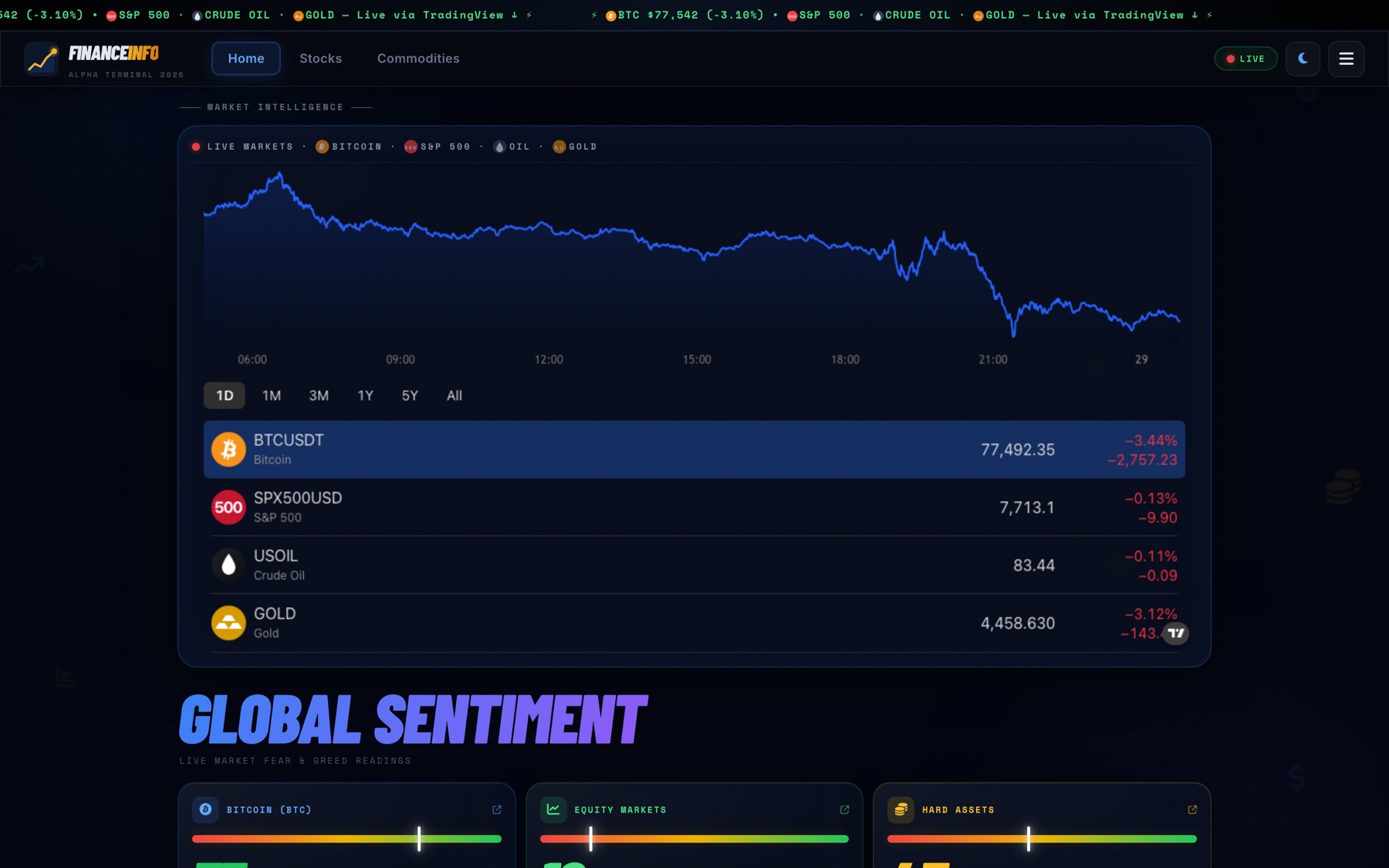Click the 21:00 chart time label
The height and width of the screenshot is (868, 1389).
pos(993,360)
